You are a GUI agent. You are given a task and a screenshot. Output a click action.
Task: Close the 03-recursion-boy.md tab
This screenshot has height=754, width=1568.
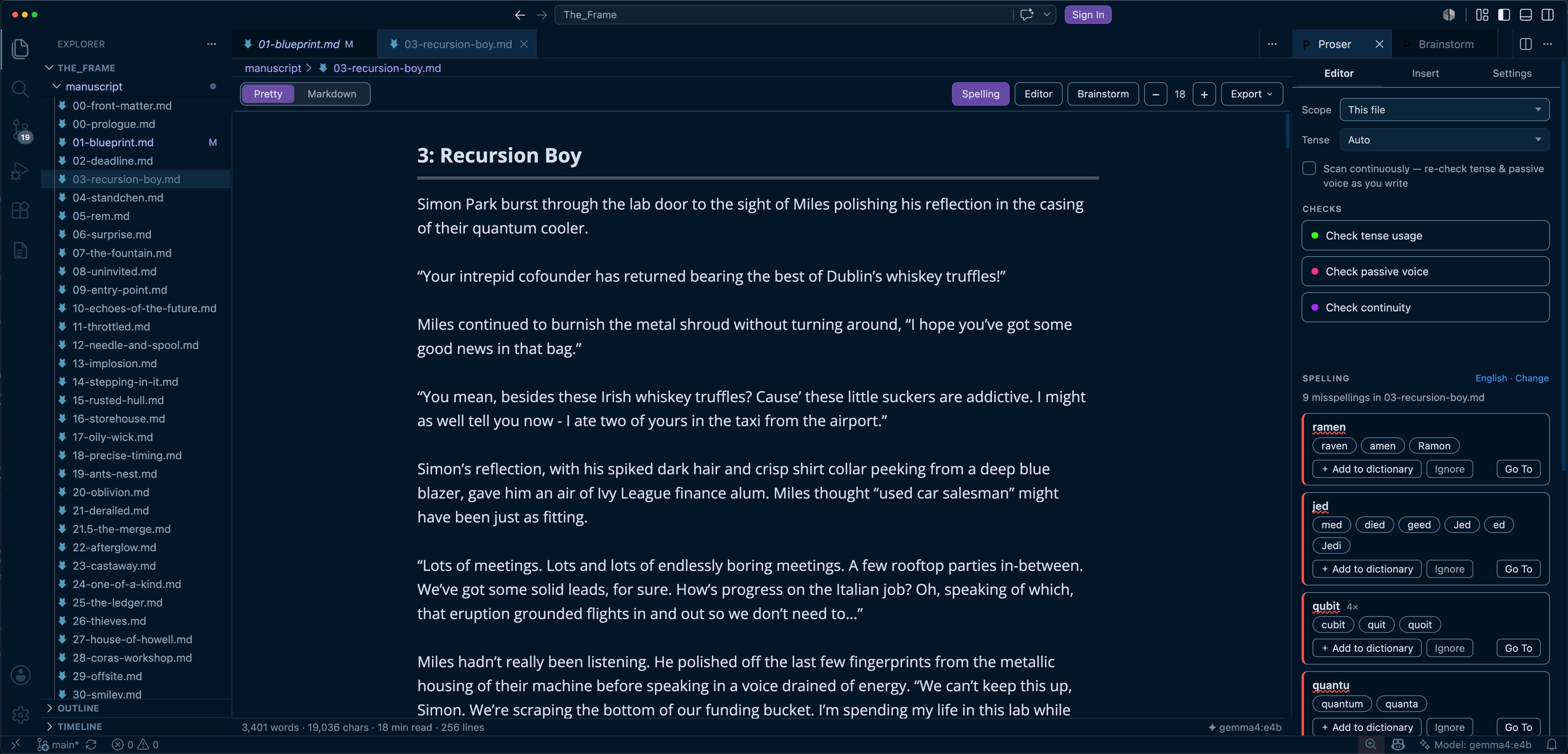(523, 44)
